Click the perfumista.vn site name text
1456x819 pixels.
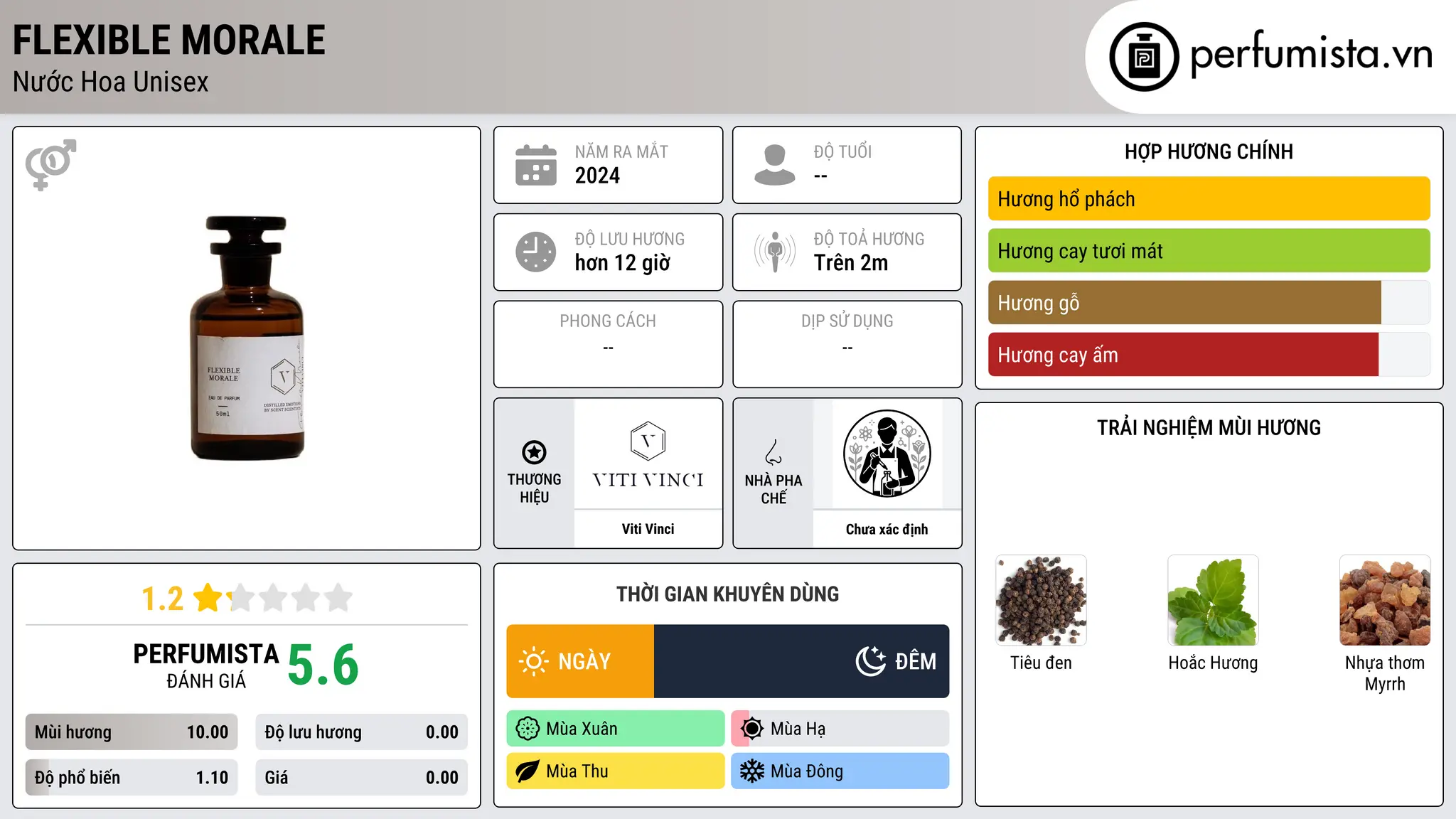[1312, 54]
